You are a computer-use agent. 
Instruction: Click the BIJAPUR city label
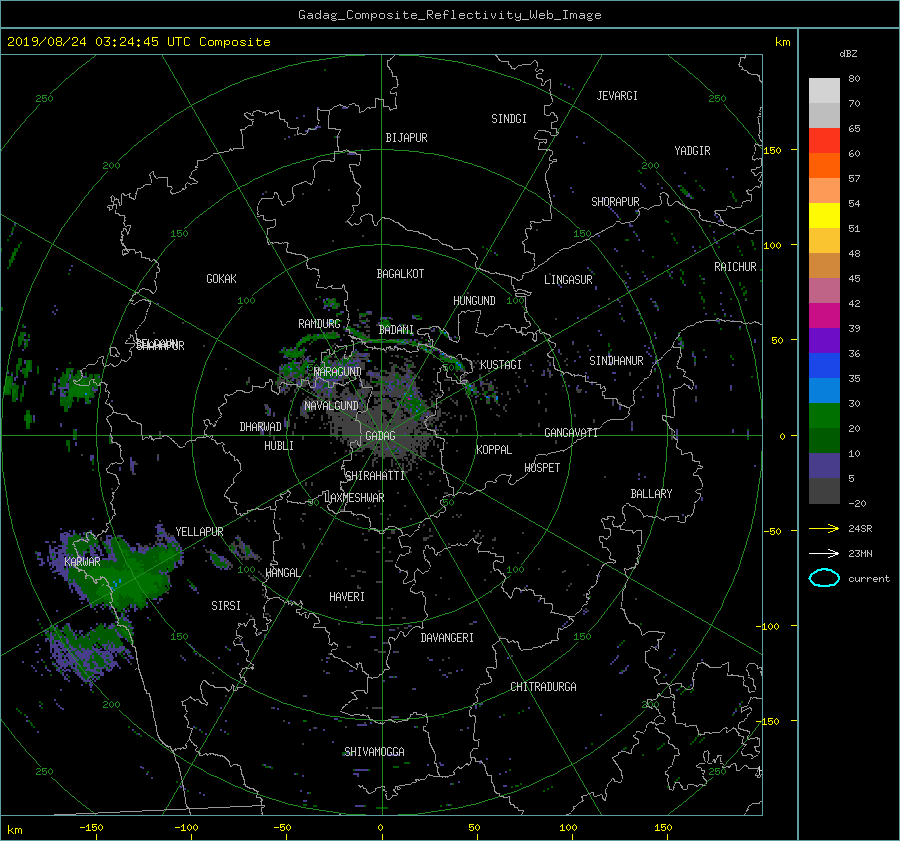click(x=406, y=138)
